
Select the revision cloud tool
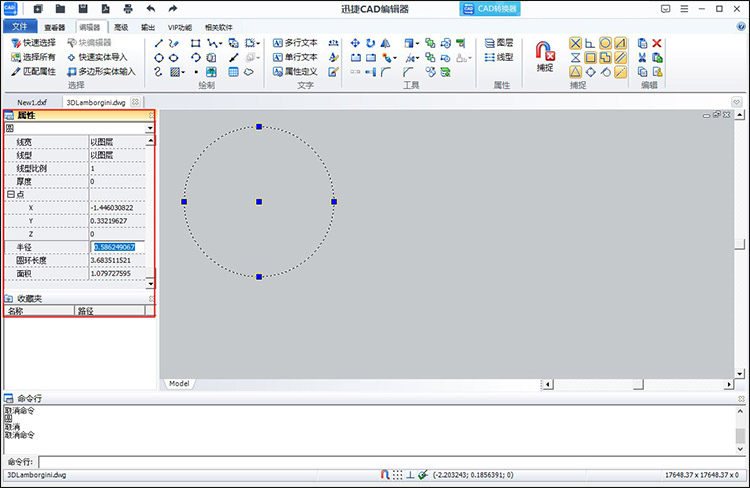(x=249, y=72)
